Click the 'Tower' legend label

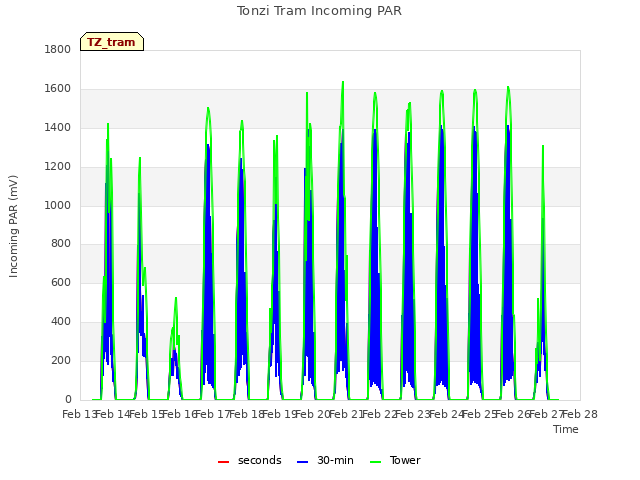pyautogui.click(x=405, y=460)
